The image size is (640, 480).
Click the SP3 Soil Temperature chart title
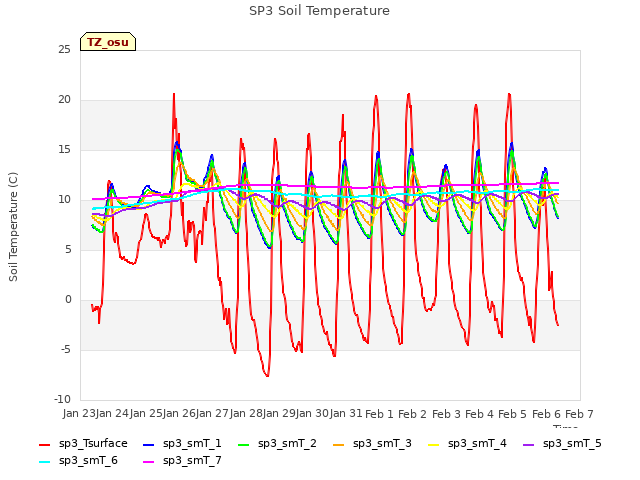click(319, 11)
